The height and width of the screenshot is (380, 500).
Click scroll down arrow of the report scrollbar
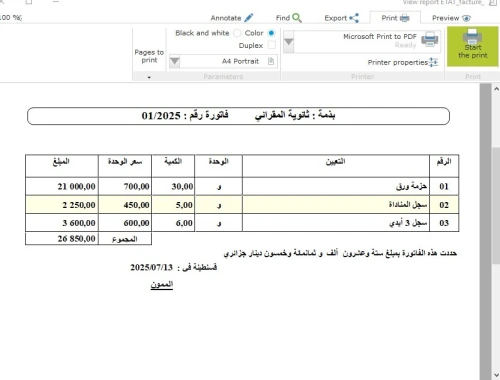(496, 375)
